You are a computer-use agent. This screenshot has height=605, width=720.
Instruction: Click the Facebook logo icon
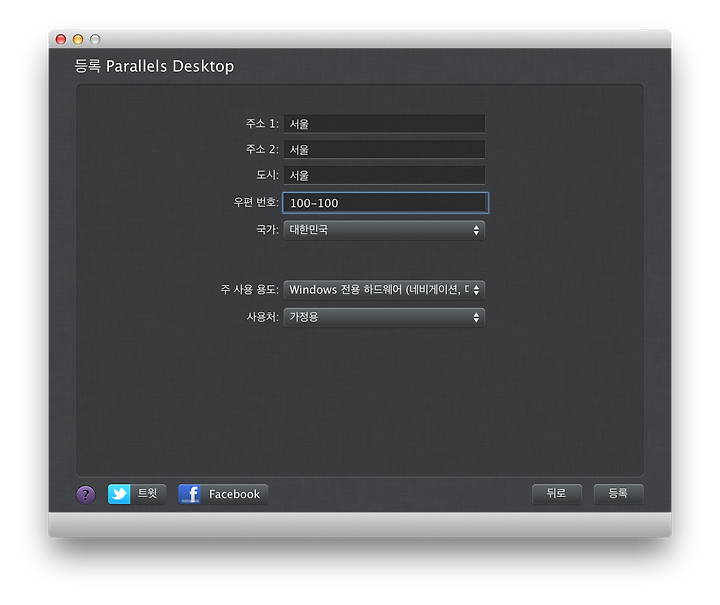point(190,494)
